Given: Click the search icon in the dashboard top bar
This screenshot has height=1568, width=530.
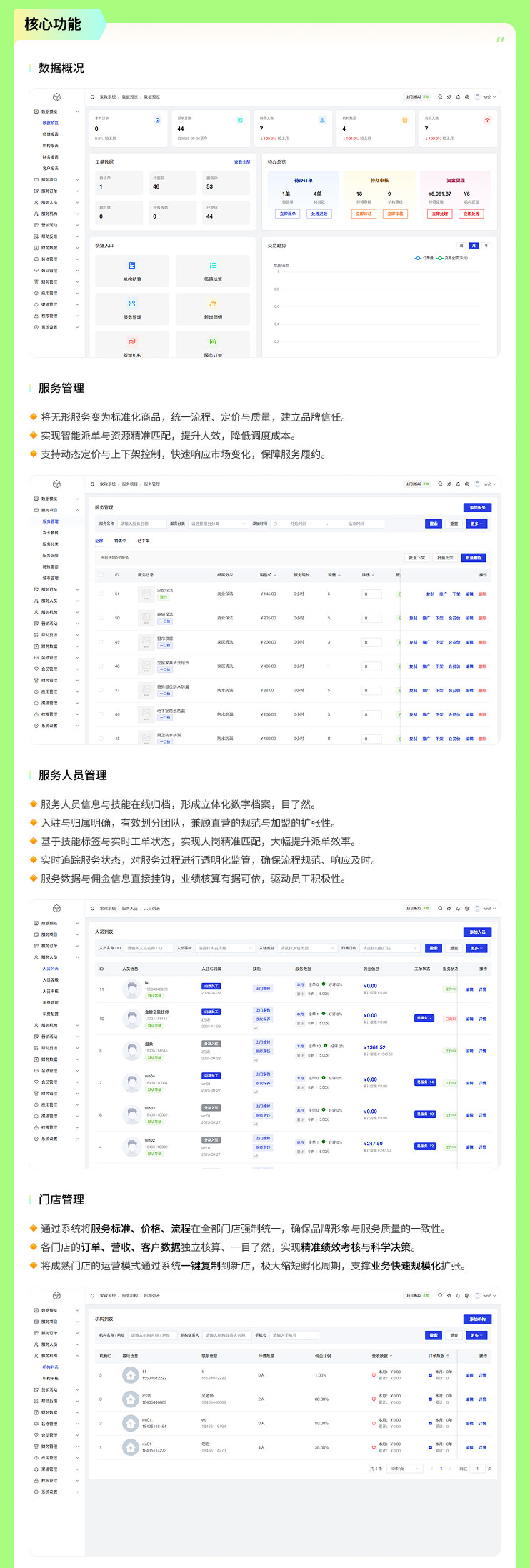Looking at the screenshot, I should click(x=440, y=96).
